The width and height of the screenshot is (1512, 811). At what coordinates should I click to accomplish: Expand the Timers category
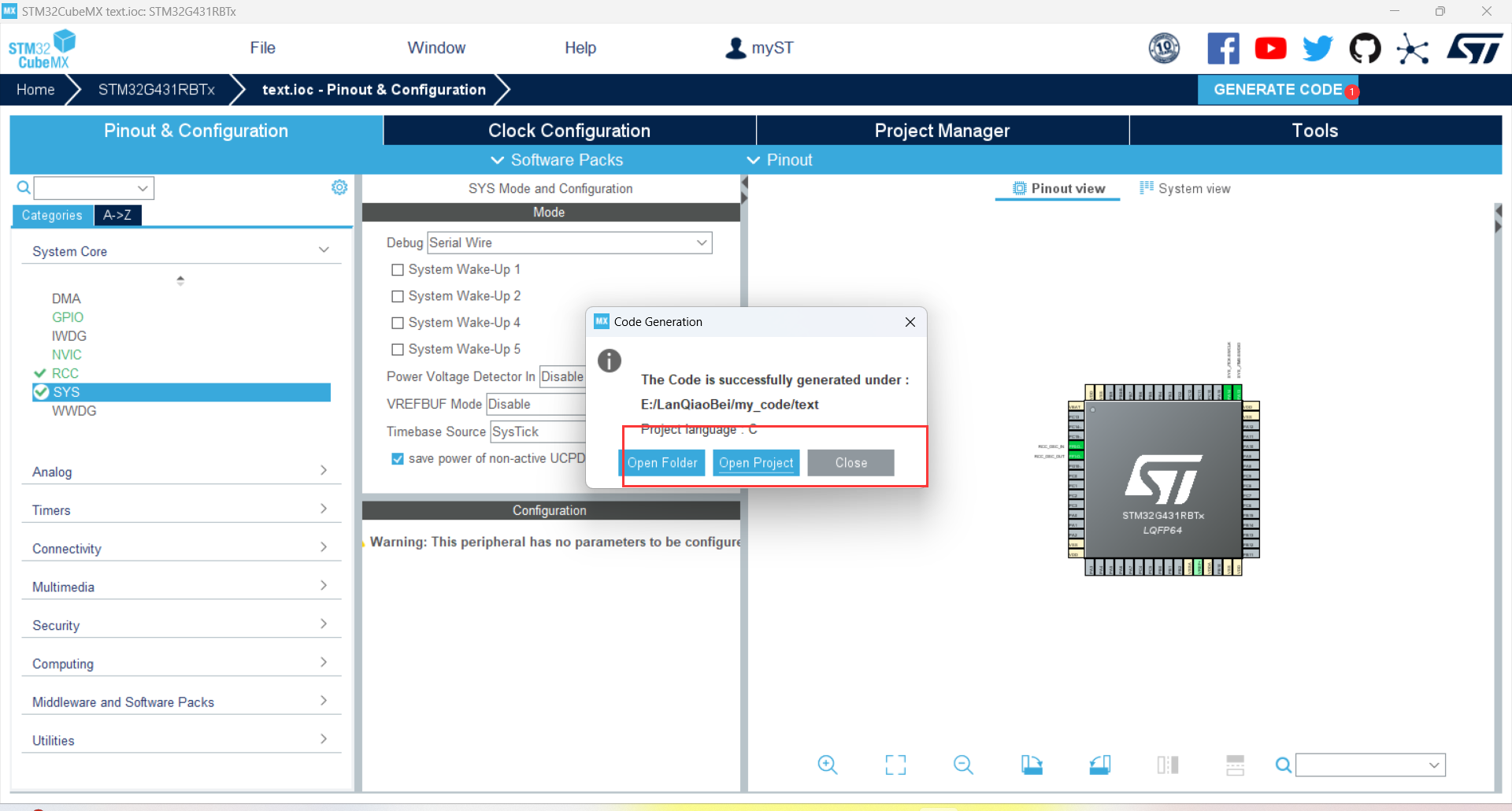[x=181, y=510]
